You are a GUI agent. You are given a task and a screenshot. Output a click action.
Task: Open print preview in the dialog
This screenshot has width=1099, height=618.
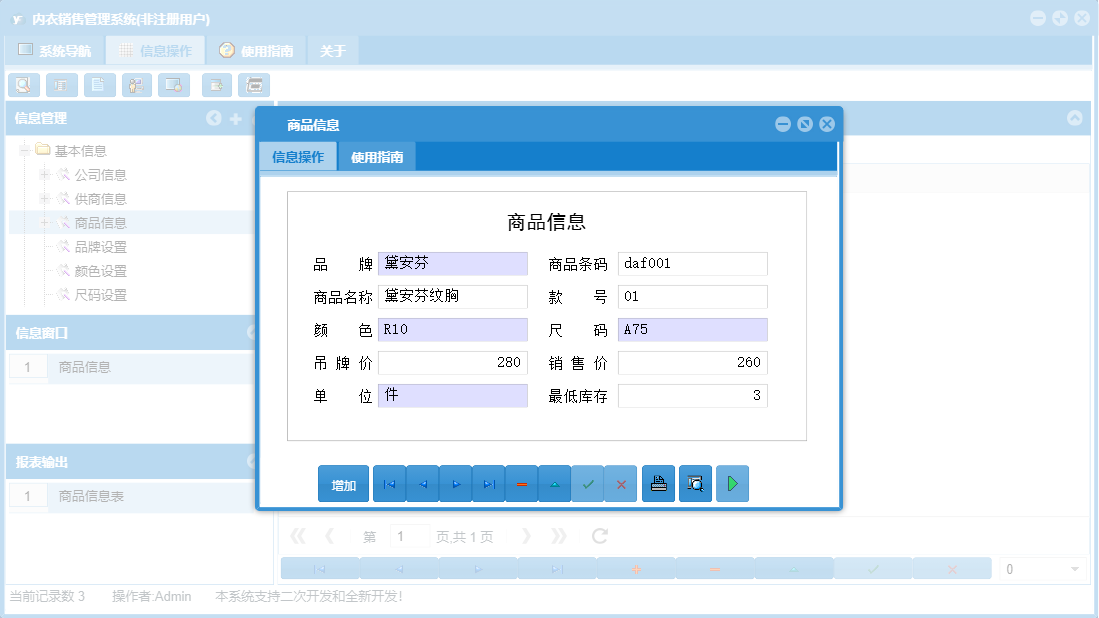[x=695, y=483]
